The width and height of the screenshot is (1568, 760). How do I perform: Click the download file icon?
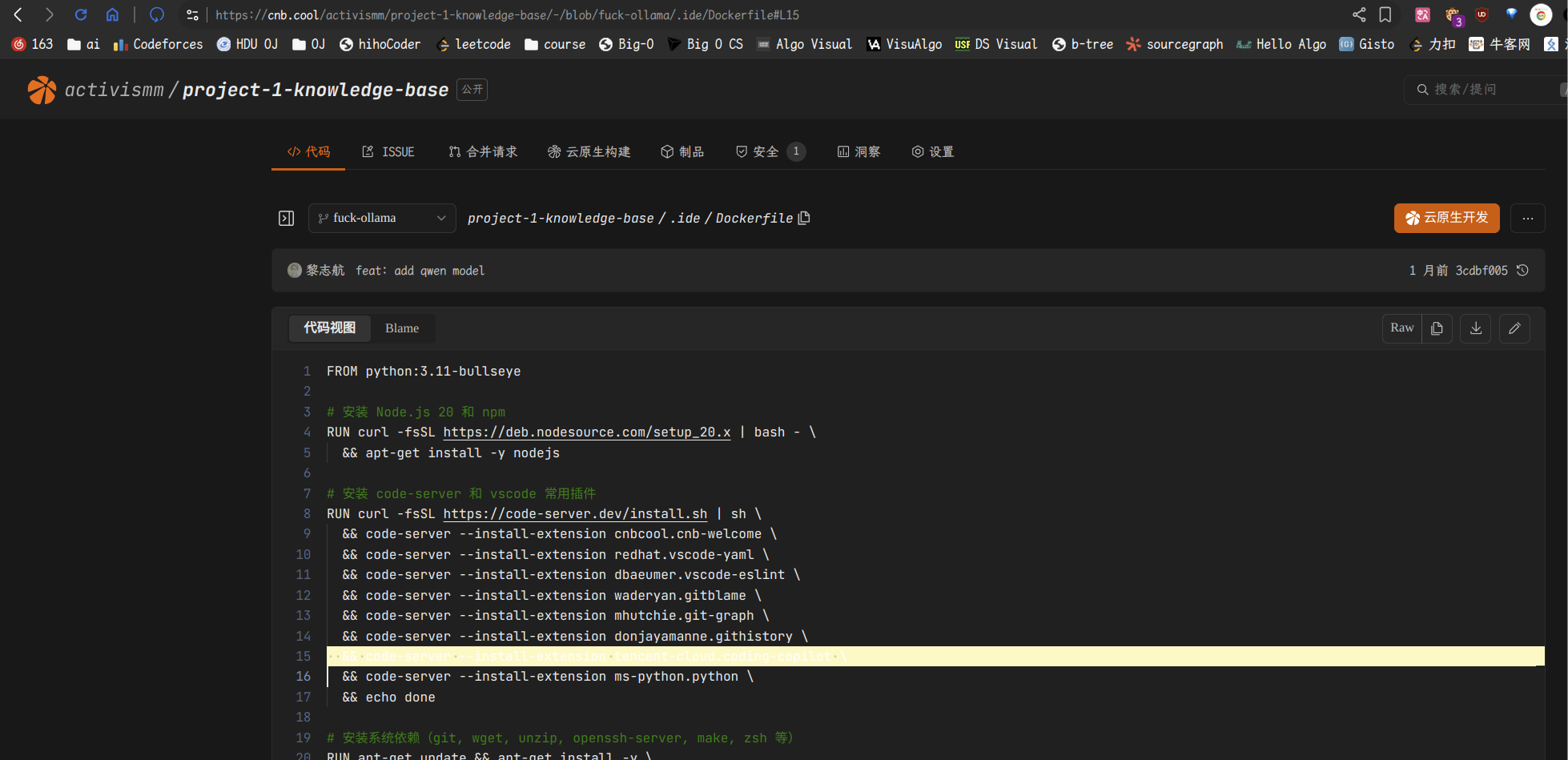[1475, 328]
